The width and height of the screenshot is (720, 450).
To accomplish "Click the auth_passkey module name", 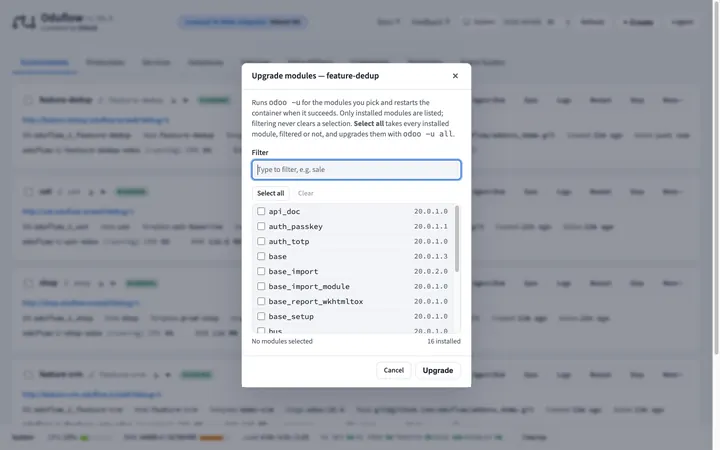I will (x=296, y=226).
